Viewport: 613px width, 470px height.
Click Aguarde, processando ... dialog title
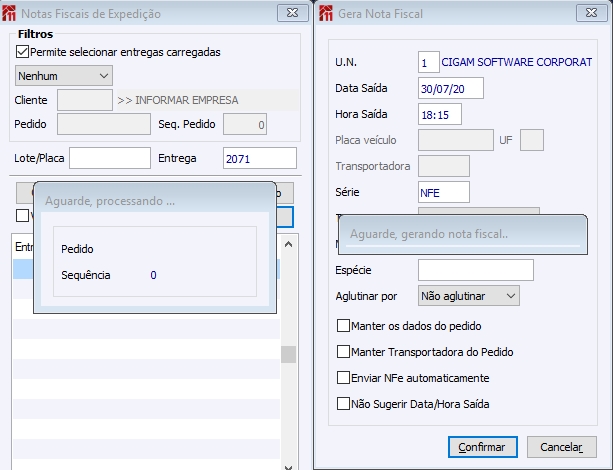(110, 201)
